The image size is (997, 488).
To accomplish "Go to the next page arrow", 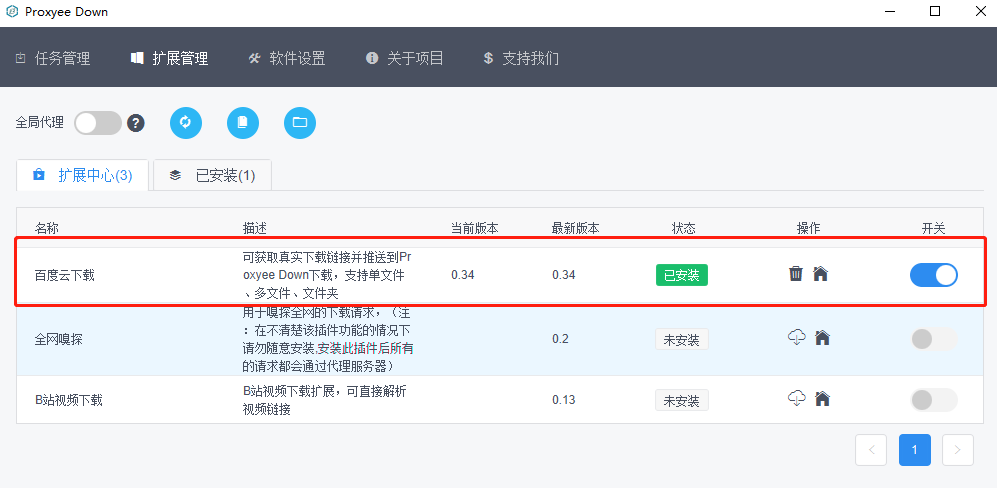I will [x=958, y=450].
